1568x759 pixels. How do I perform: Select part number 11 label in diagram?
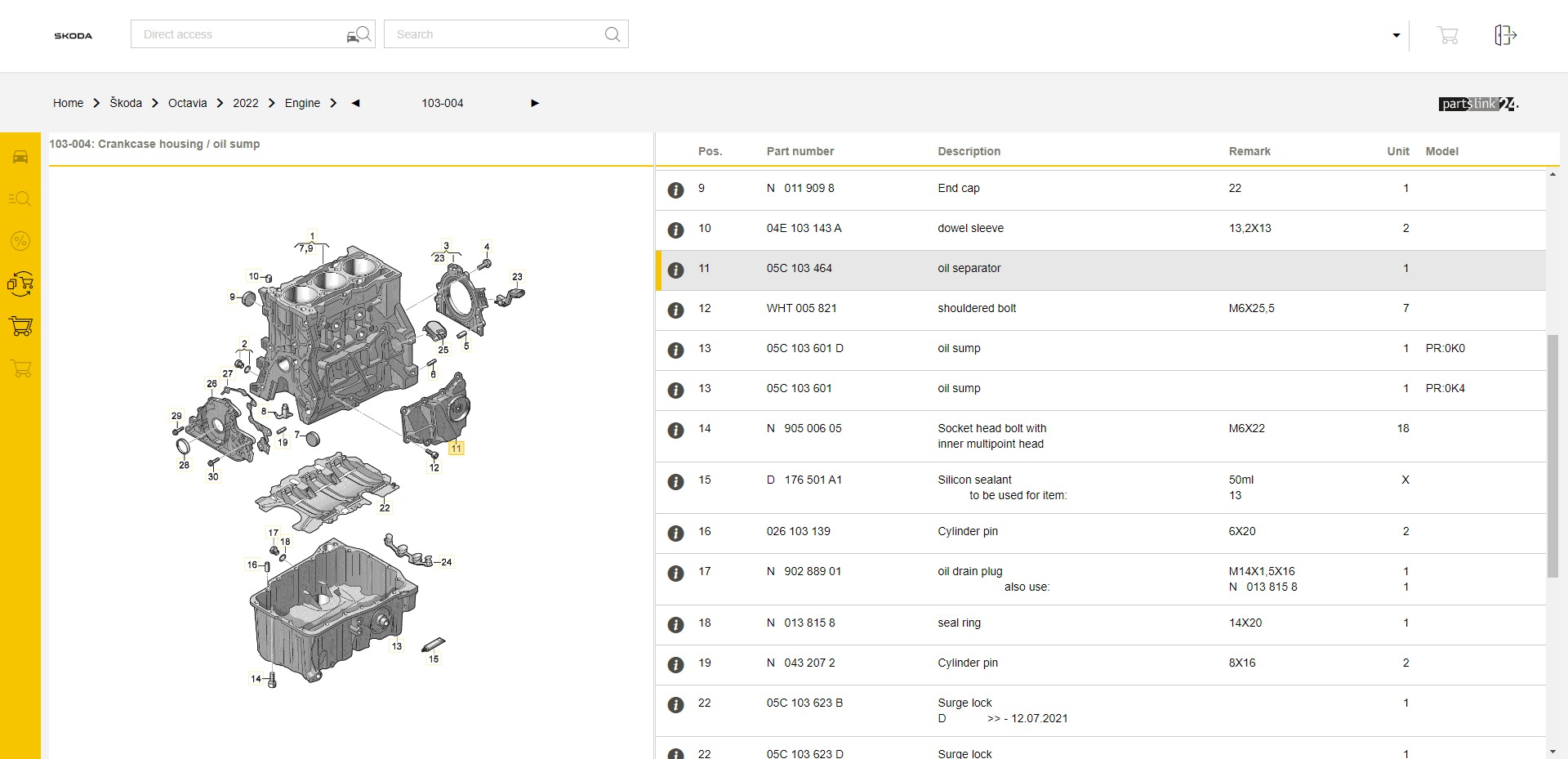[456, 449]
